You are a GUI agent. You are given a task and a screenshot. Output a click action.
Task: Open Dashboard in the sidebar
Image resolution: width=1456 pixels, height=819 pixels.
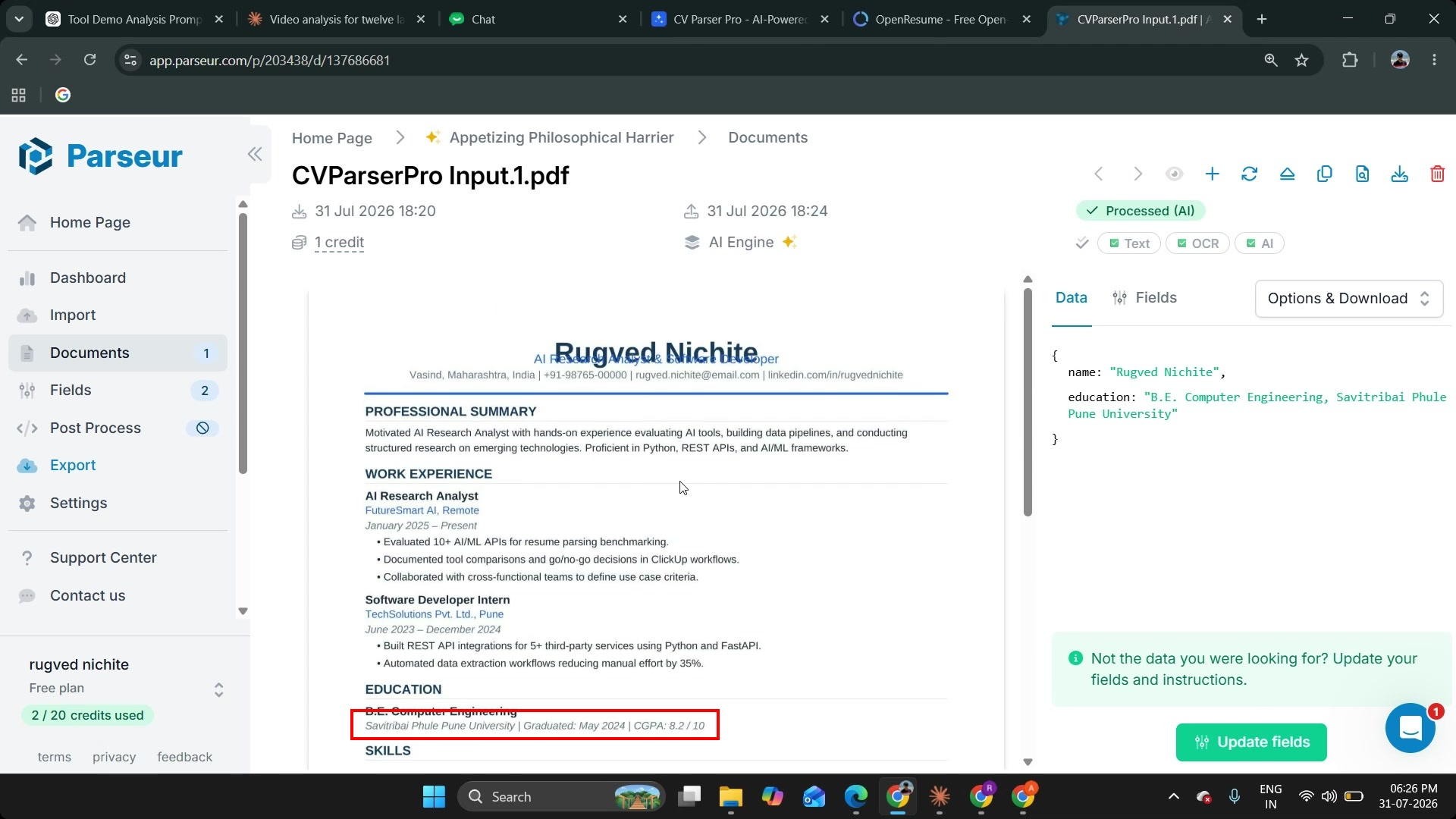point(118,278)
